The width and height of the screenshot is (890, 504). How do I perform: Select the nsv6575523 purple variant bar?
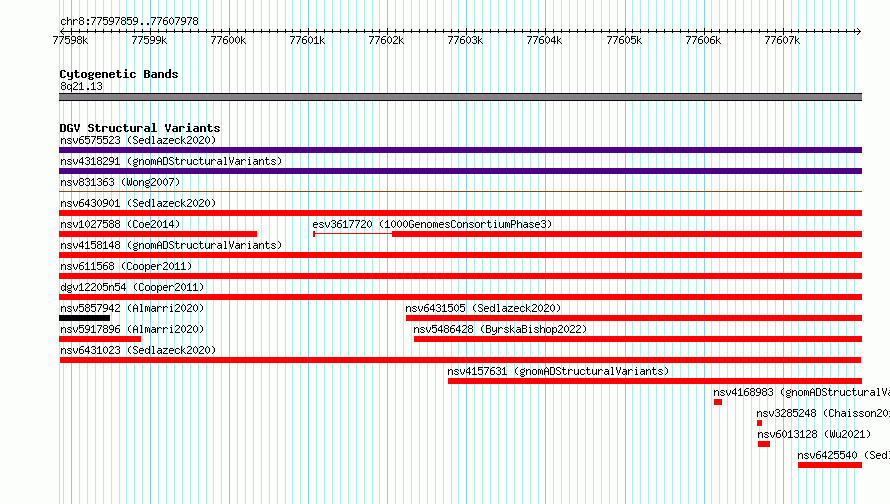(x=460, y=150)
